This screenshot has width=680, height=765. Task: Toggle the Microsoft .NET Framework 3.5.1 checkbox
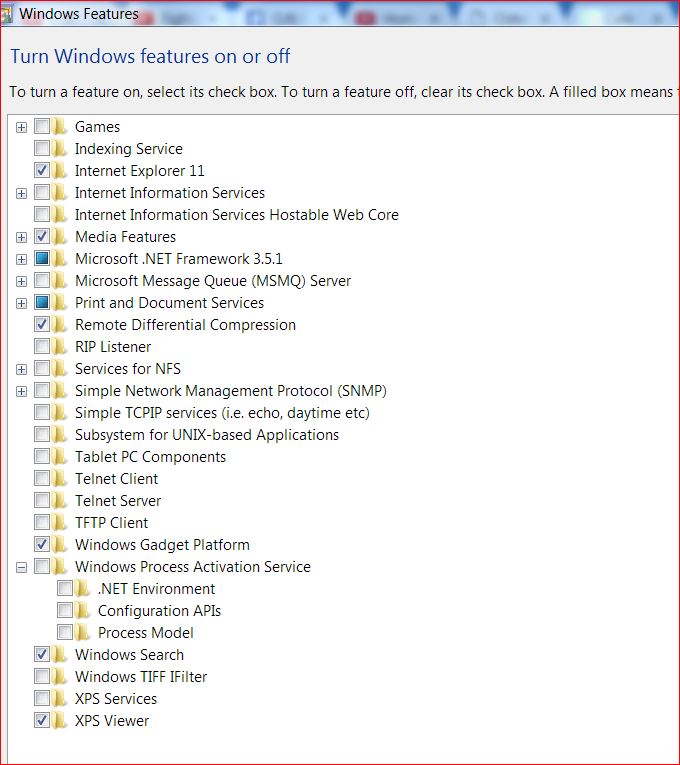click(42, 259)
